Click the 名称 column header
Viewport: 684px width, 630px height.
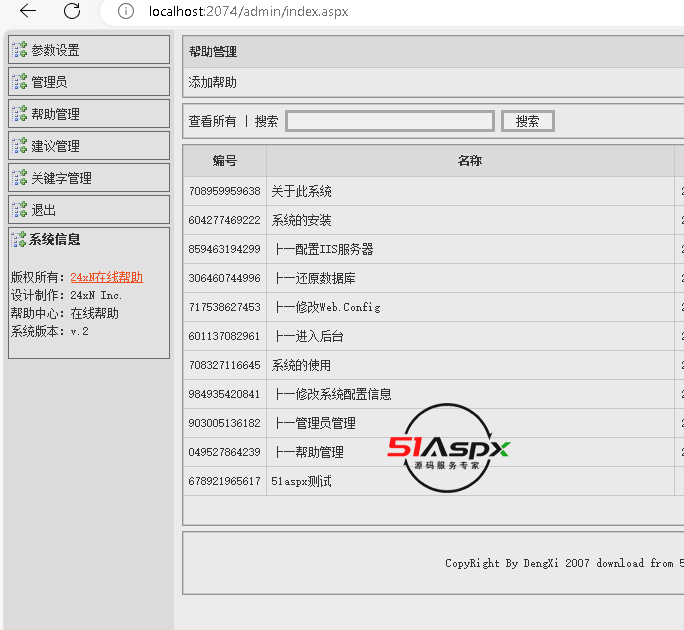click(x=470, y=161)
